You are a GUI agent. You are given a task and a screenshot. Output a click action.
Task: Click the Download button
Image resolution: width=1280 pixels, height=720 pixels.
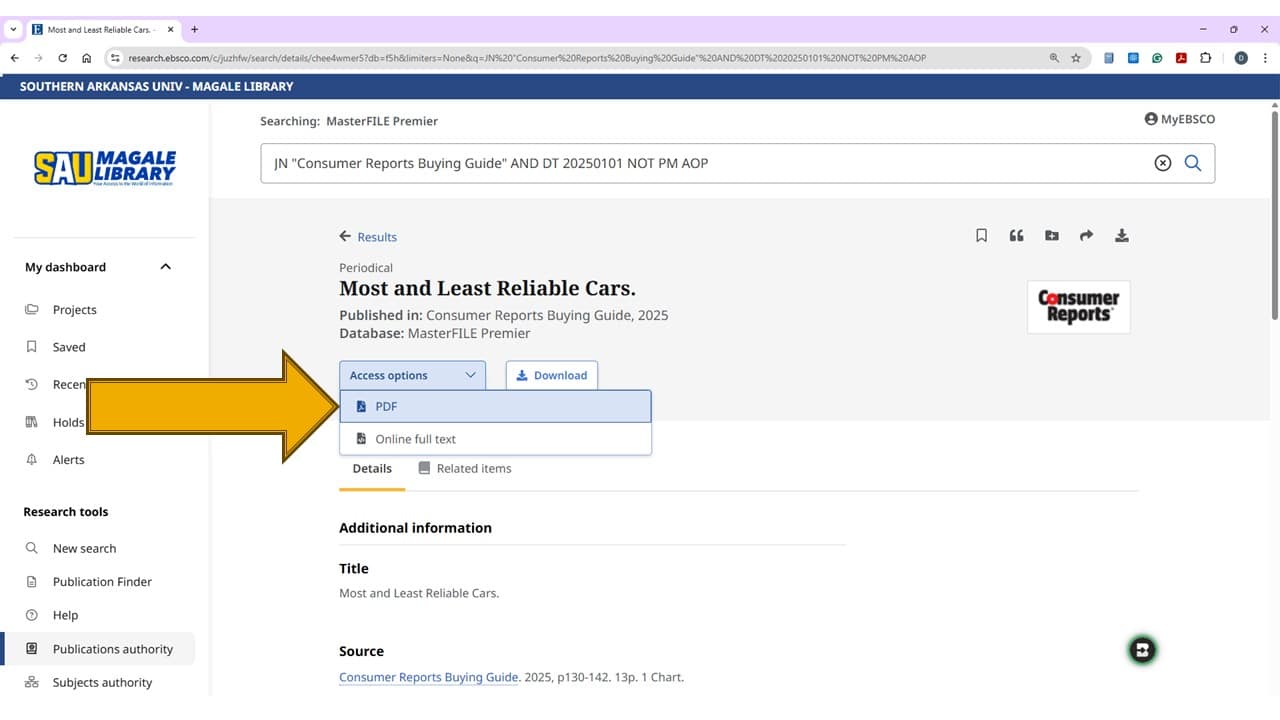pos(552,375)
